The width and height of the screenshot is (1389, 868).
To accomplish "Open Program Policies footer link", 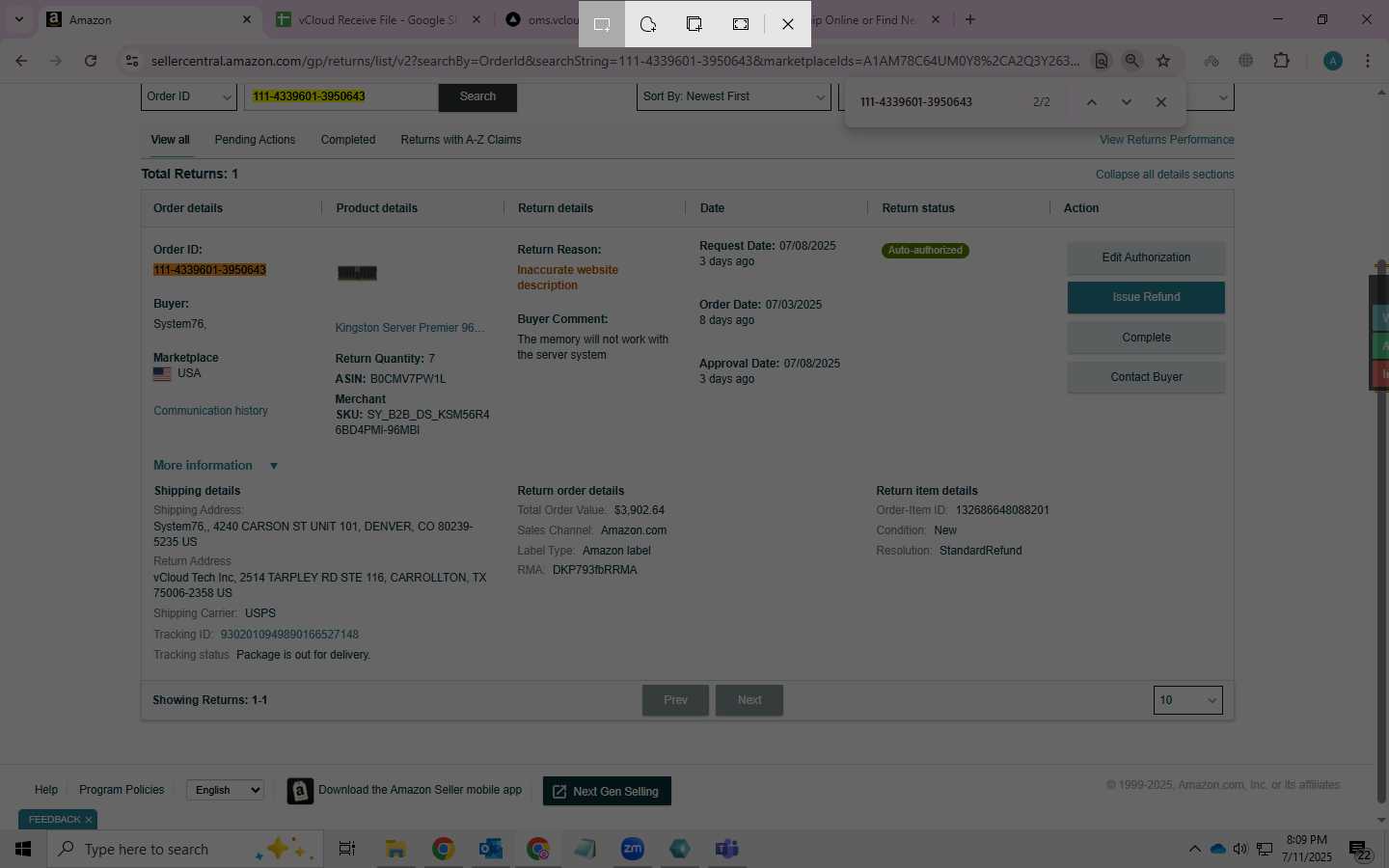I will point(122,790).
